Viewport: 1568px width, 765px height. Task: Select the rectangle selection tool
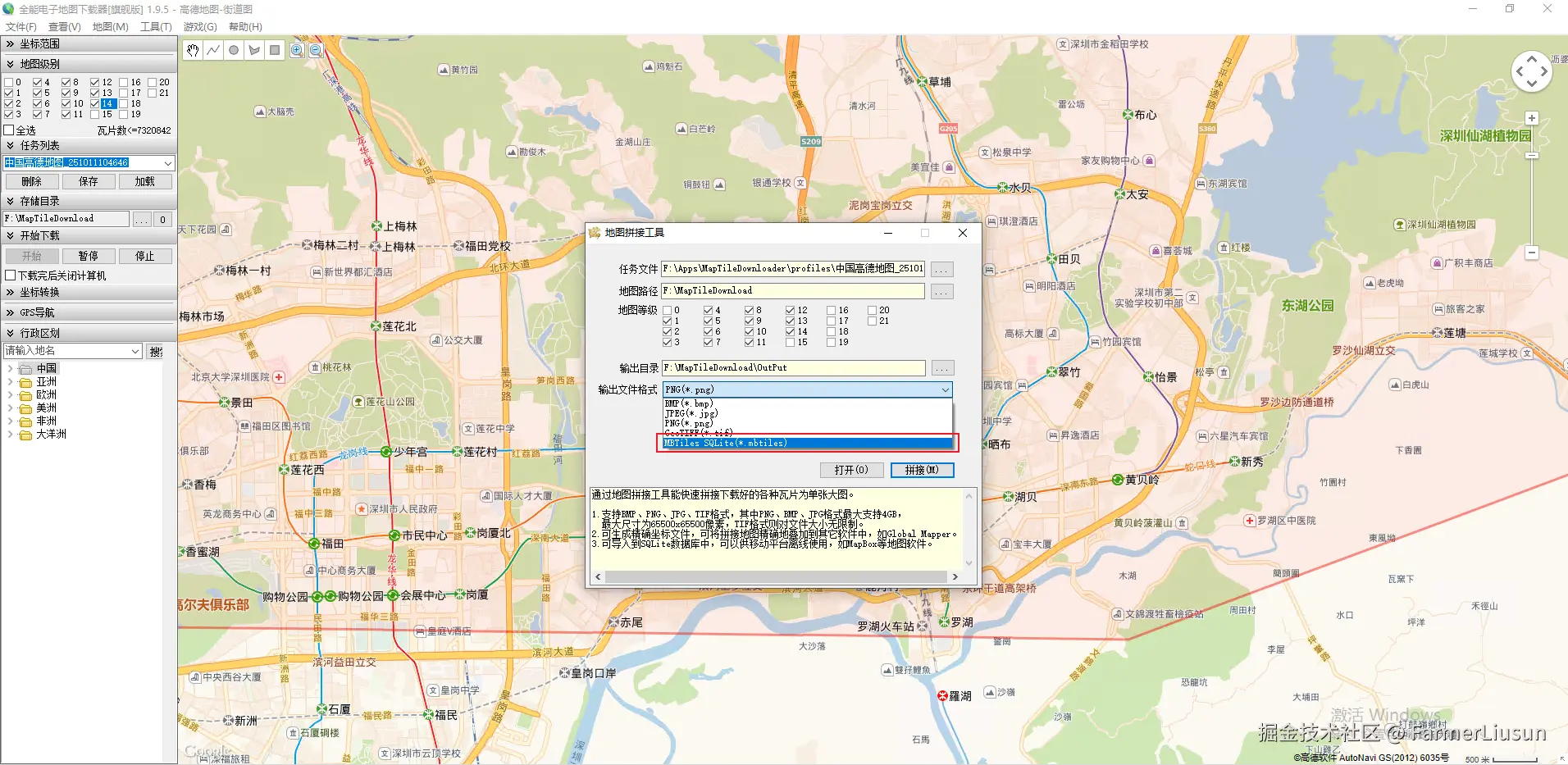coord(275,50)
